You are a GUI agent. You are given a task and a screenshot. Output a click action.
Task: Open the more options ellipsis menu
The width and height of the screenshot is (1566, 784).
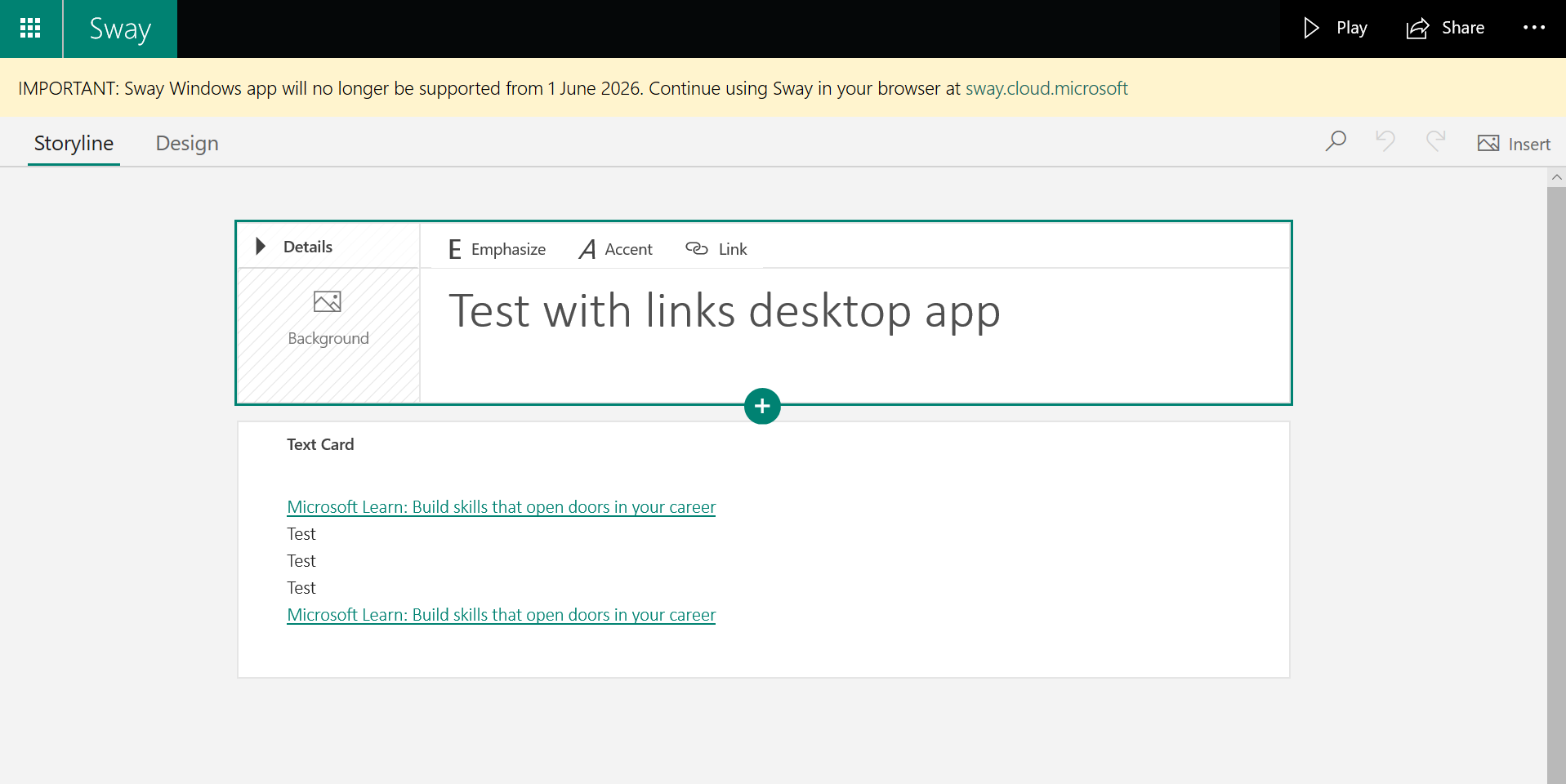[1534, 28]
